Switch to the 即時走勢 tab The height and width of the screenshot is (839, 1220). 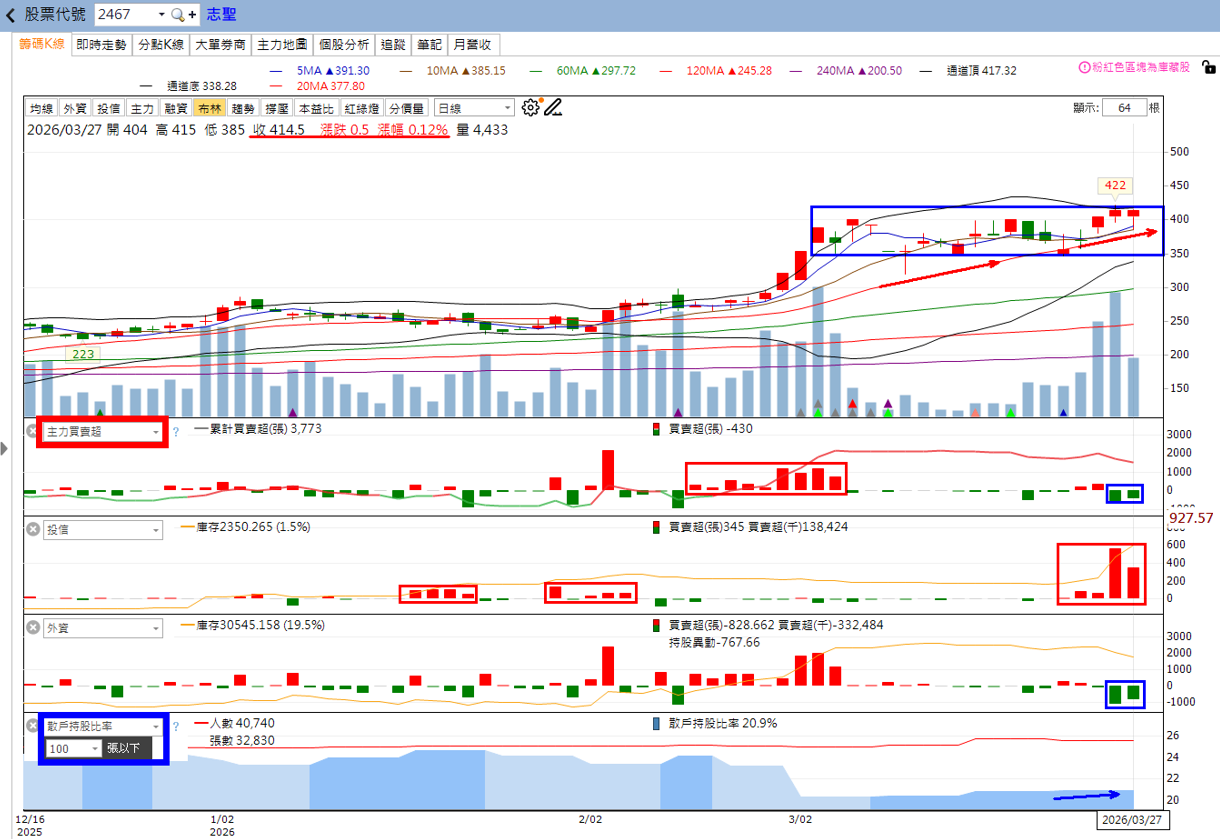[x=101, y=44]
